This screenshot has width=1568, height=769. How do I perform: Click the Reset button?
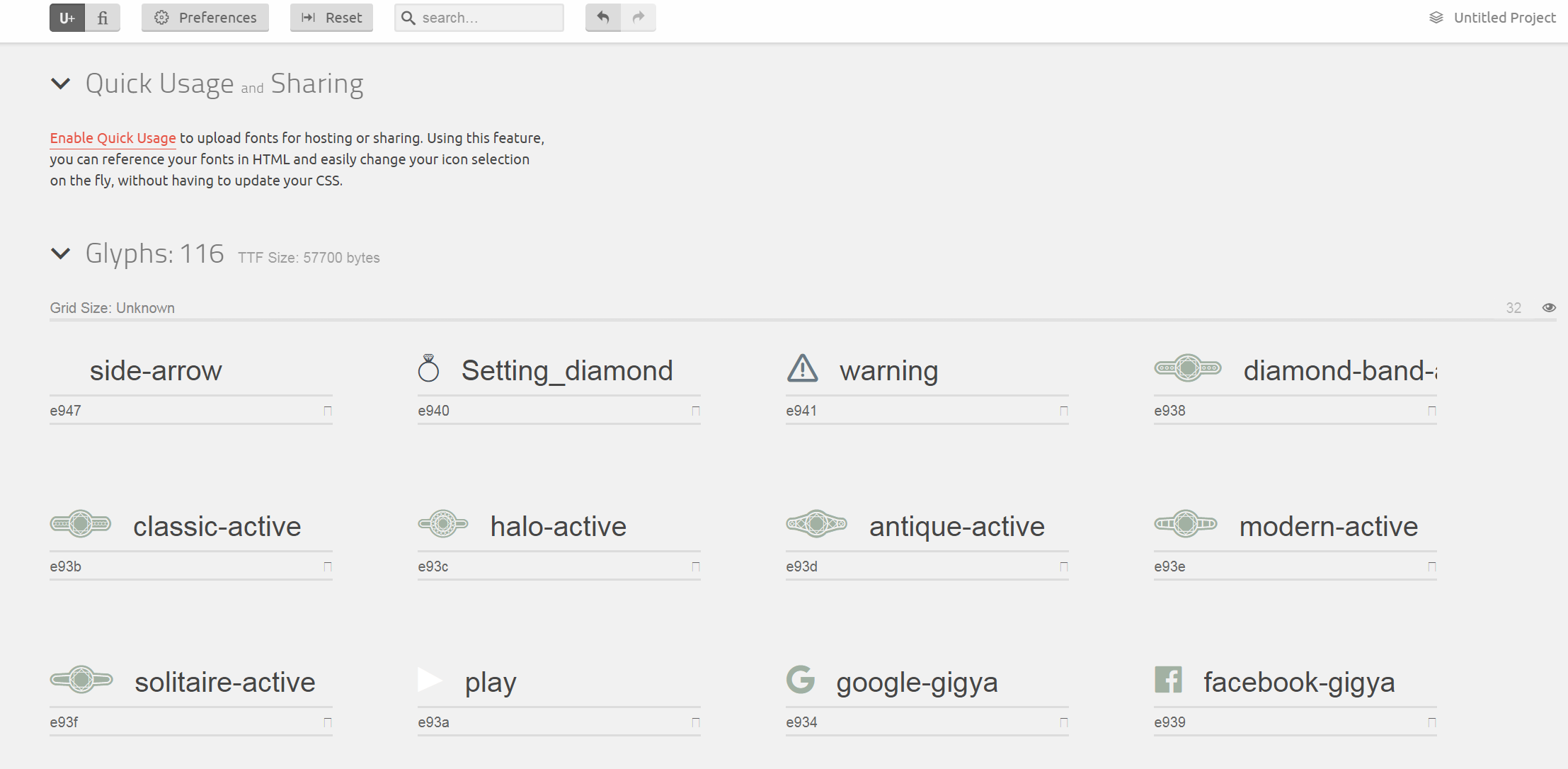(331, 18)
